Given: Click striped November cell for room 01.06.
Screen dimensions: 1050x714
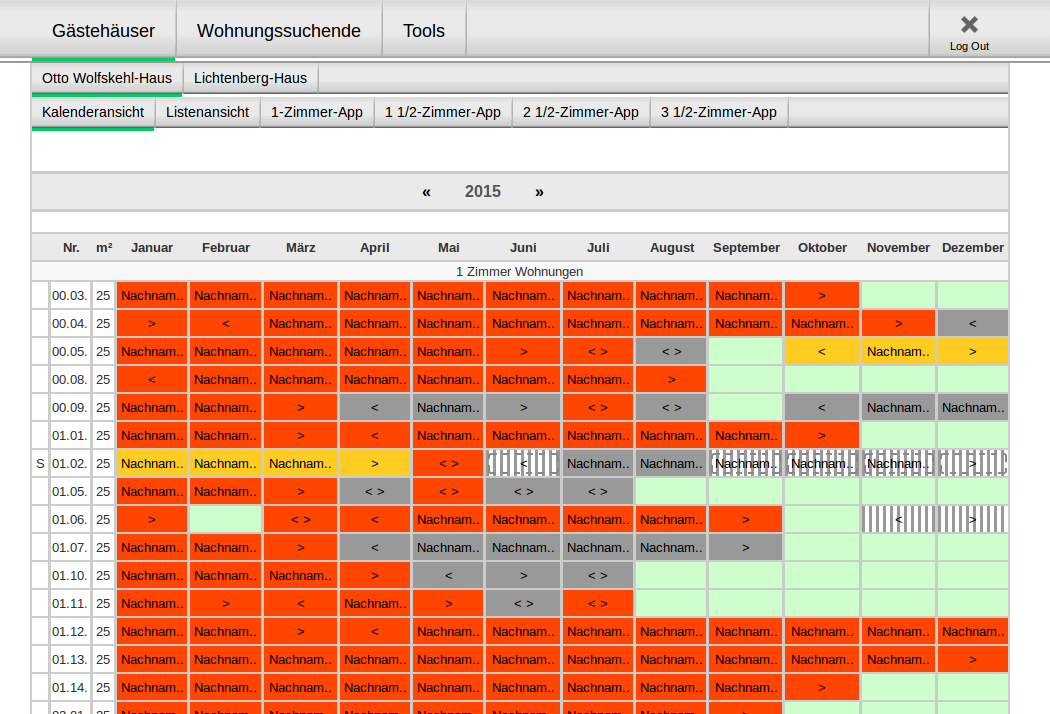Looking at the screenshot, I should [x=898, y=519].
